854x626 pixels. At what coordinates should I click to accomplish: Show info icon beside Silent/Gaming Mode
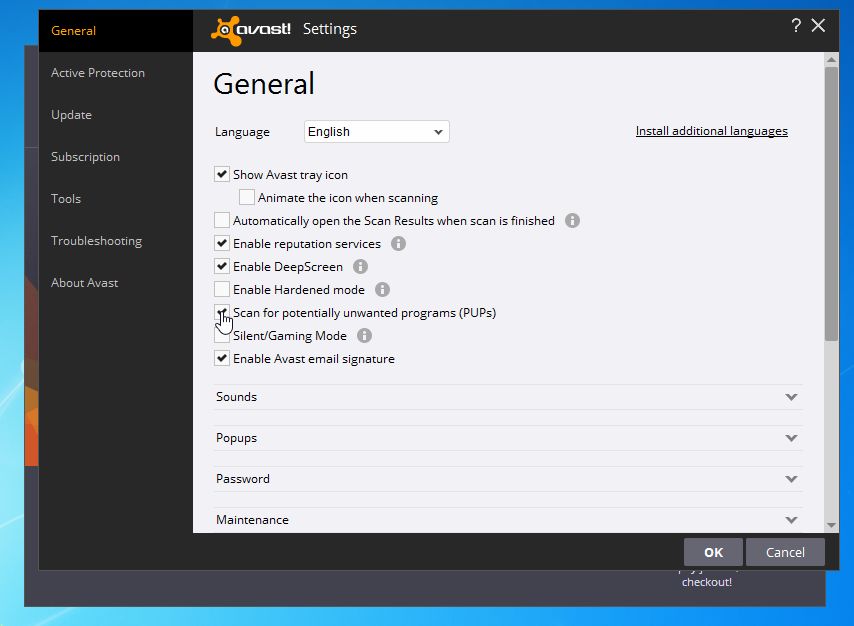(x=364, y=336)
